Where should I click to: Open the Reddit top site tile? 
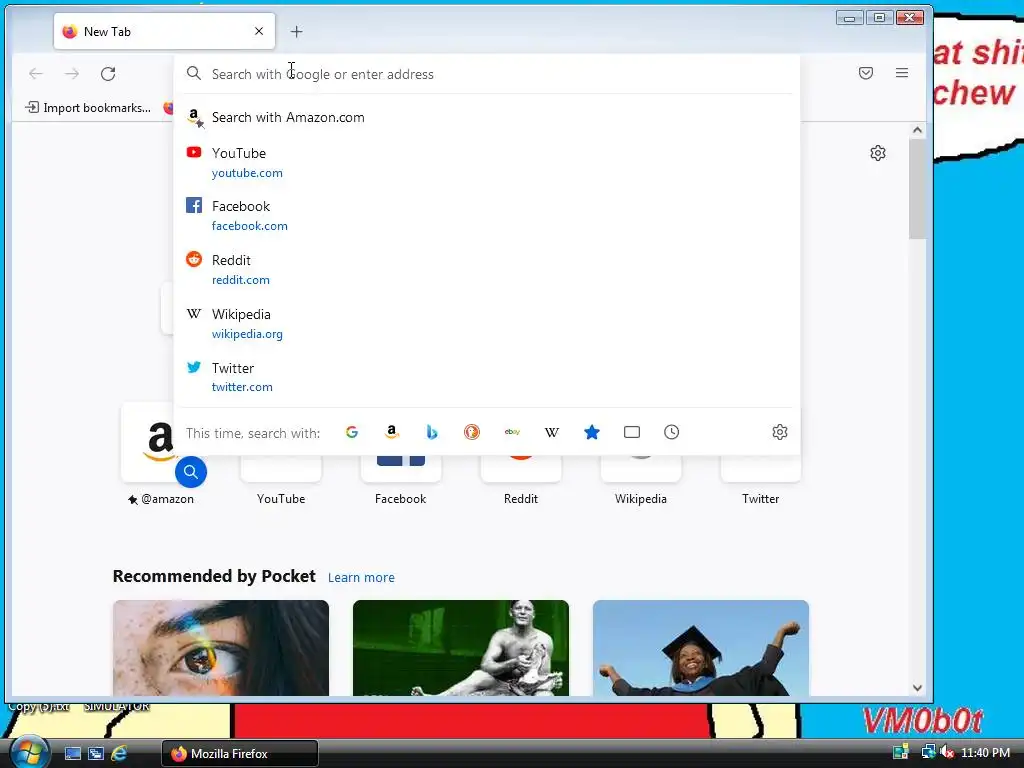coord(520,481)
